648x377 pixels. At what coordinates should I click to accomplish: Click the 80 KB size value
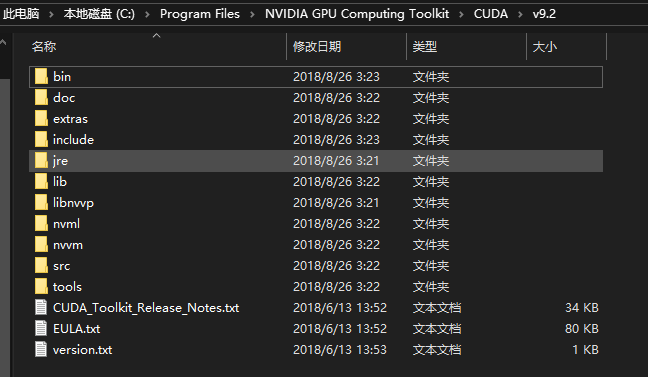[x=582, y=329]
